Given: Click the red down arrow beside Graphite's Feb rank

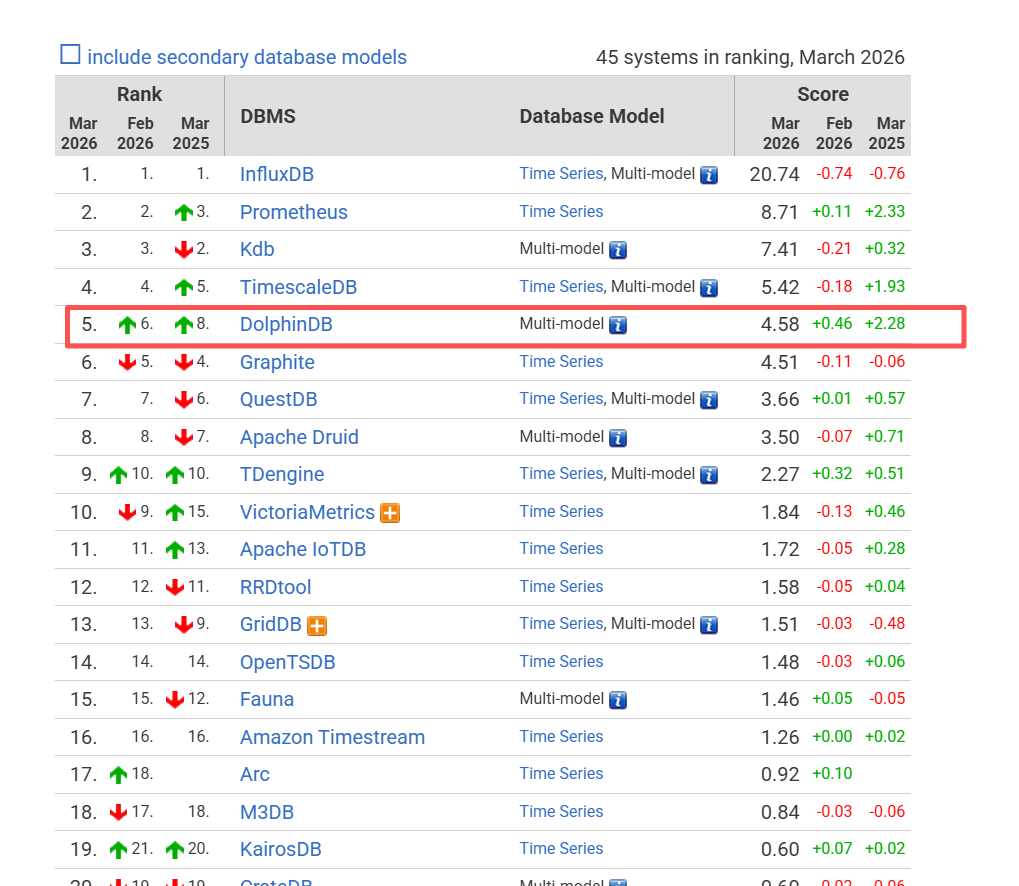Looking at the screenshot, I should click(127, 362).
